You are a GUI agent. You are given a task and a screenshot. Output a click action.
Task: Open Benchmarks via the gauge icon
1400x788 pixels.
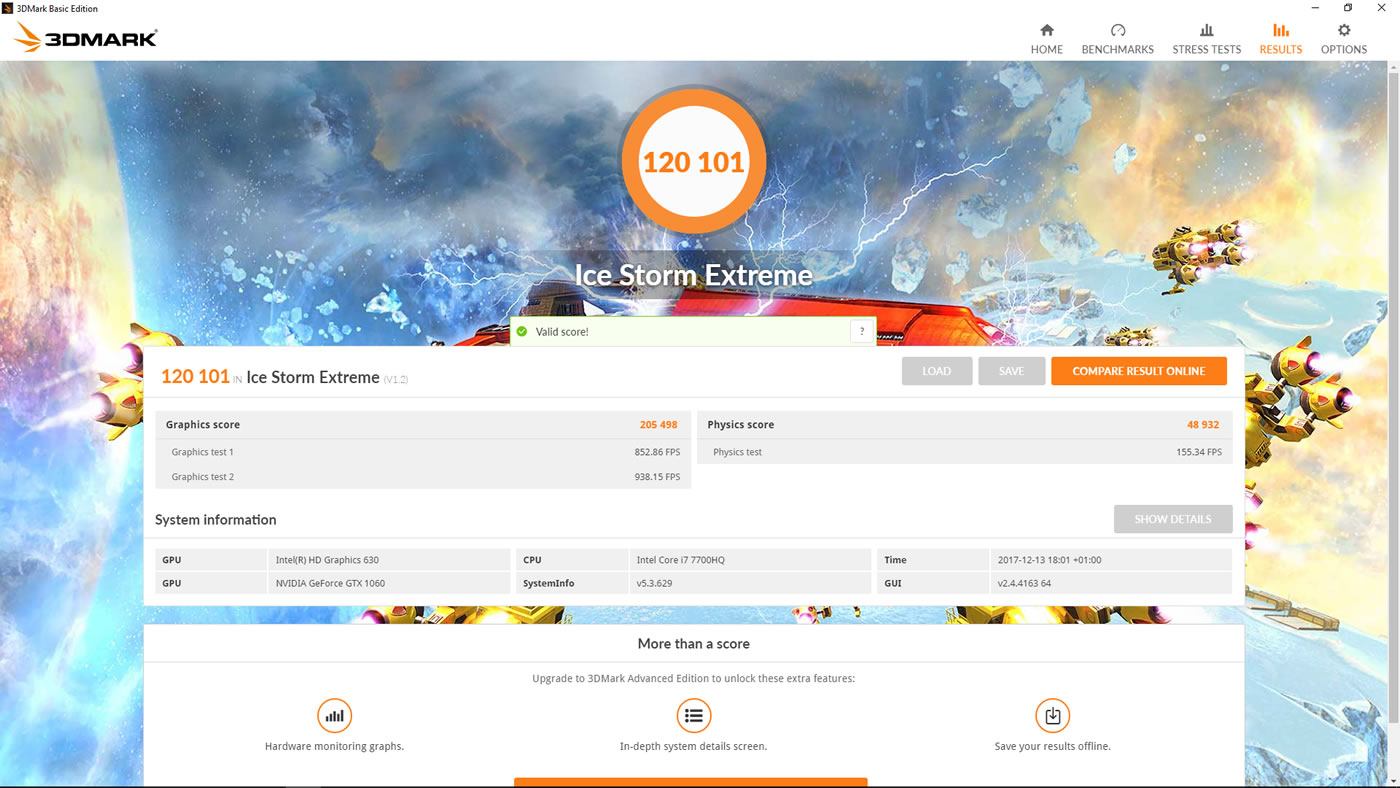[x=1118, y=30]
